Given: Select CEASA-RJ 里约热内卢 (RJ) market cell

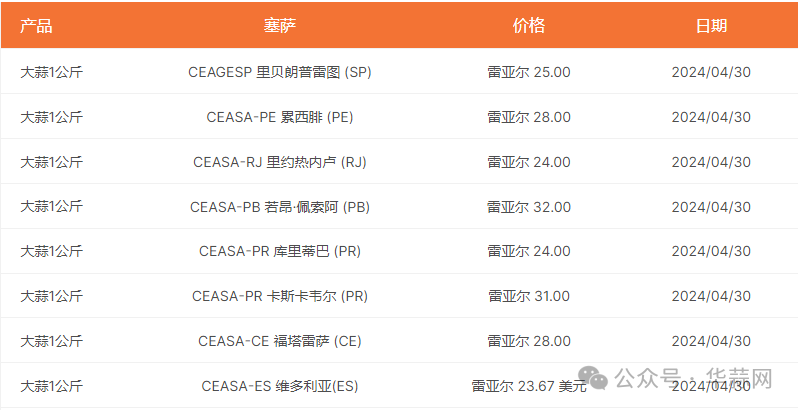Looking at the screenshot, I should click(x=280, y=162).
